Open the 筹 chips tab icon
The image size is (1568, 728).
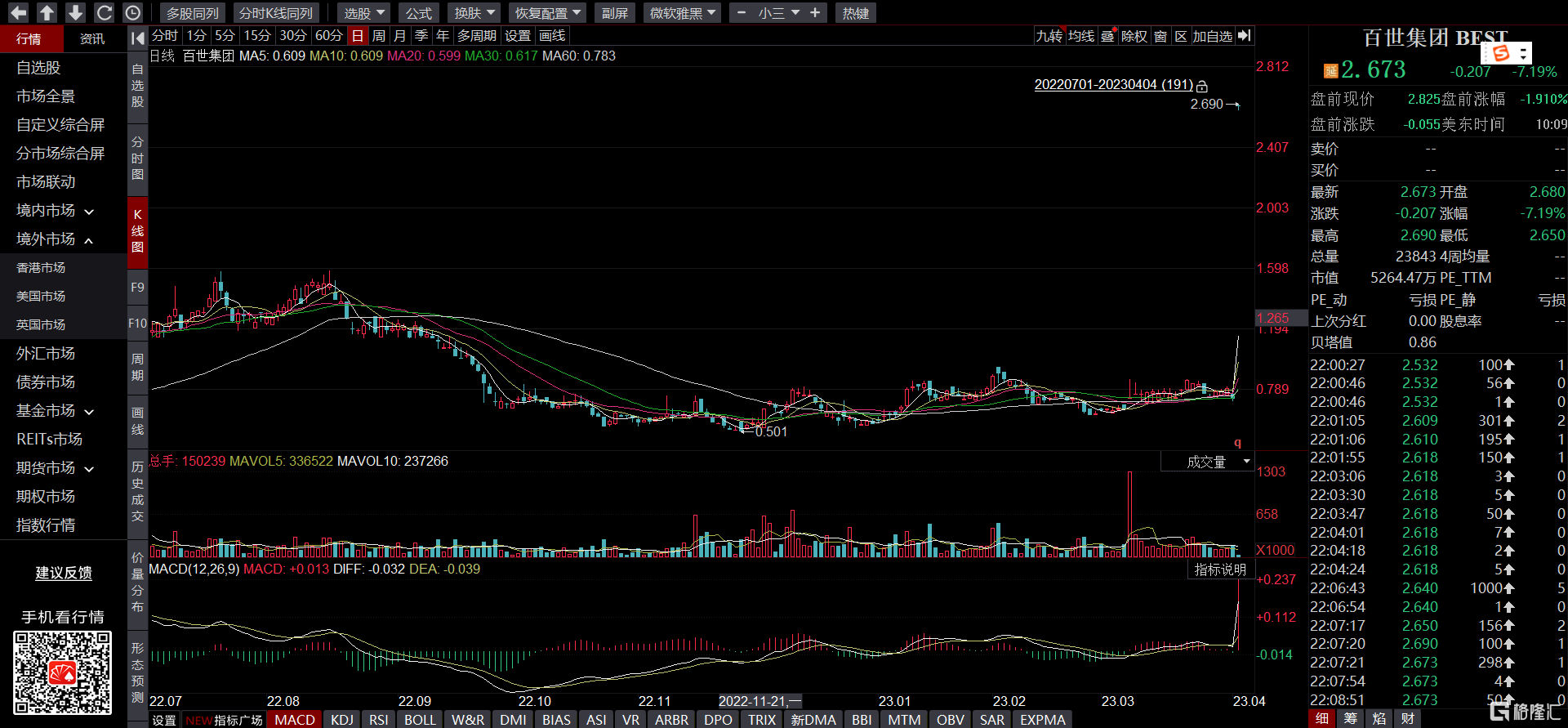point(1351,718)
